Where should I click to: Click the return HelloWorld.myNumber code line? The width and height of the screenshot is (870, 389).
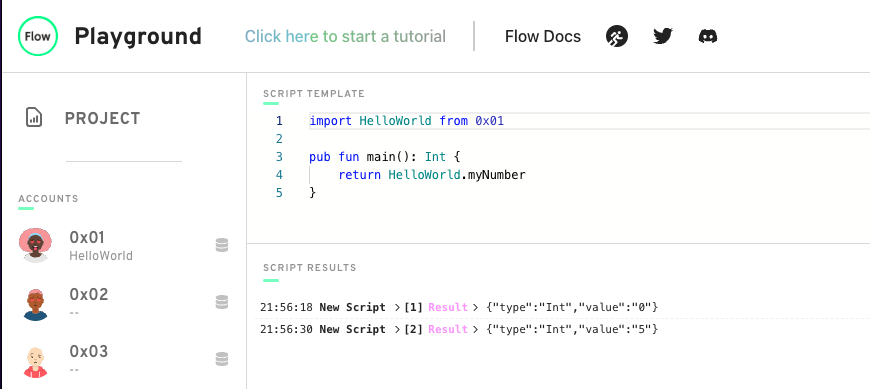click(432, 175)
